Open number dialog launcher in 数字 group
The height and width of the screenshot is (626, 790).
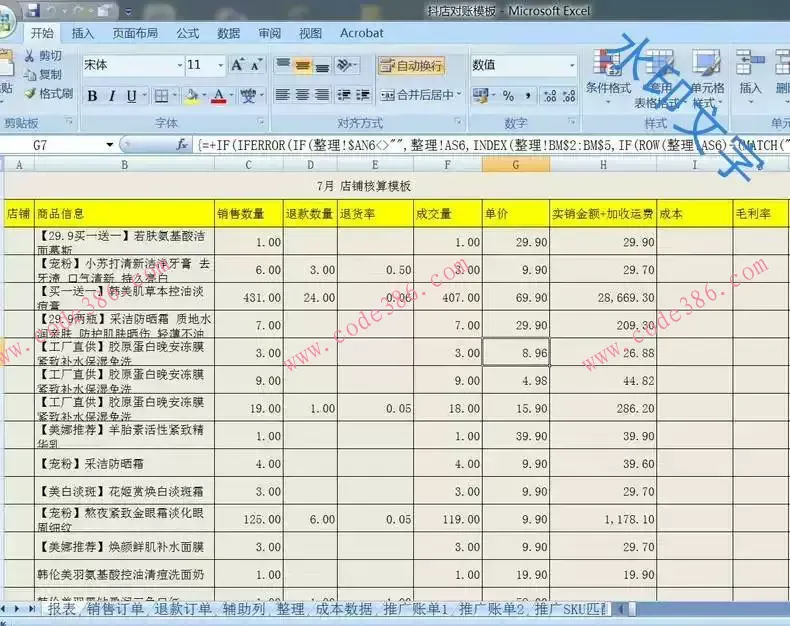point(572,121)
